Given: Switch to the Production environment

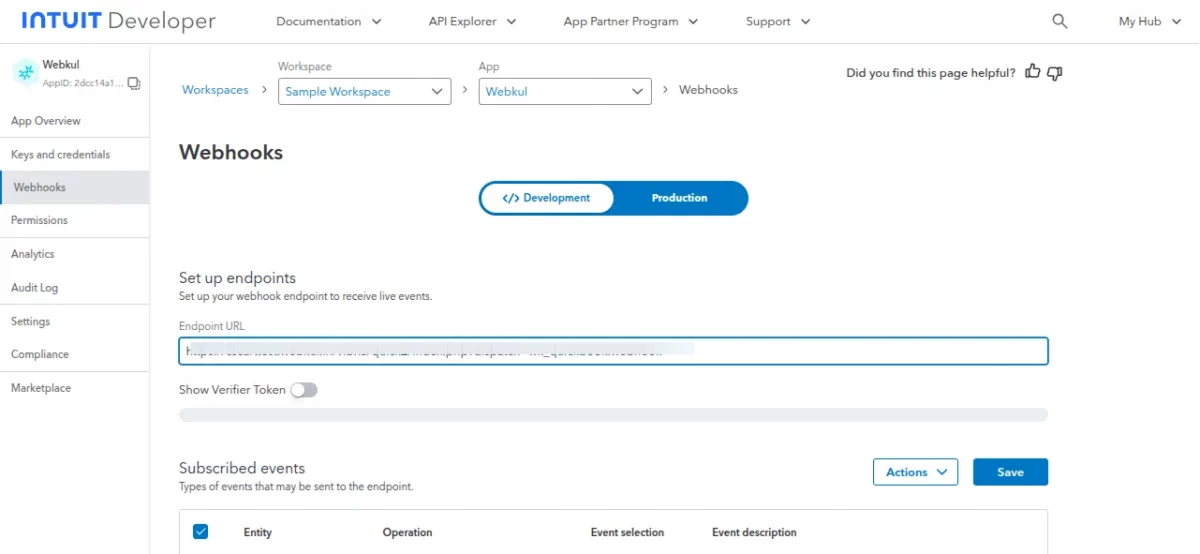Looking at the screenshot, I should pos(679,198).
